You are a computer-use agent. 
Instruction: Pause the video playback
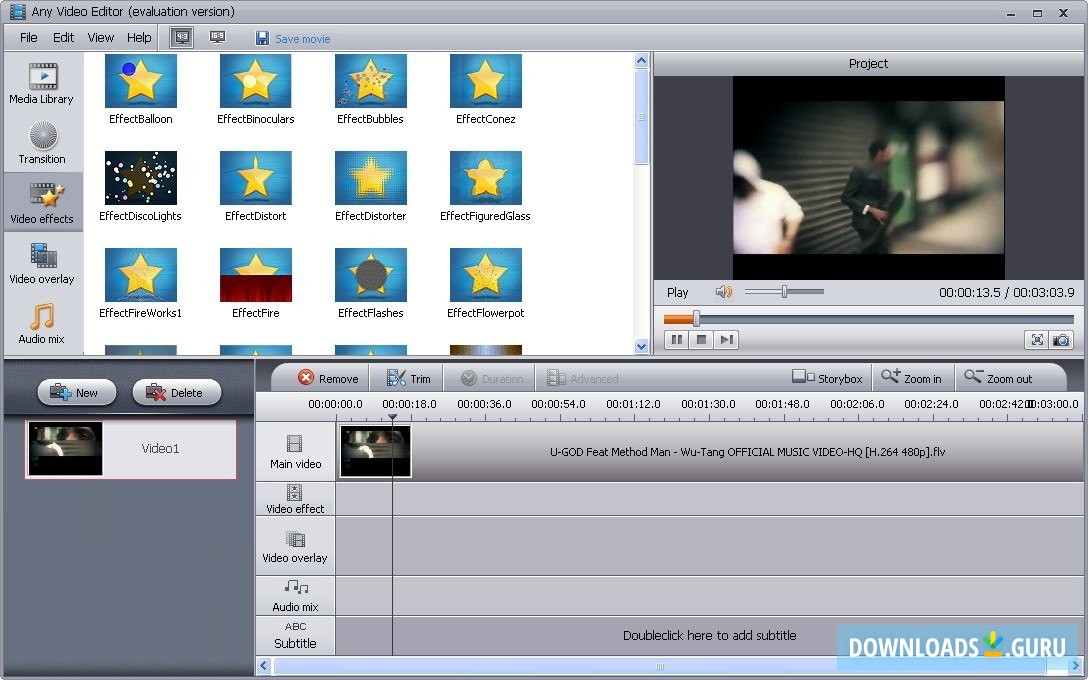tap(677, 340)
